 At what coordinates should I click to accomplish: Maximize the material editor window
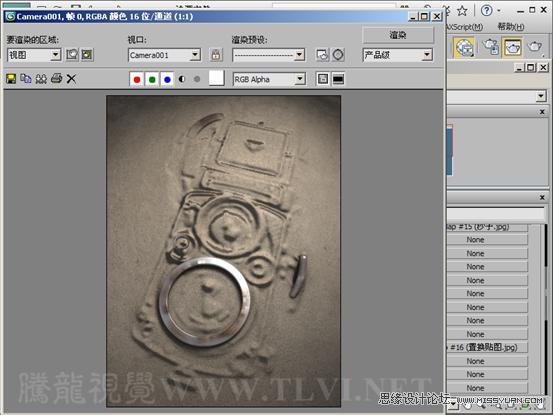pyautogui.click(x=531, y=67)
